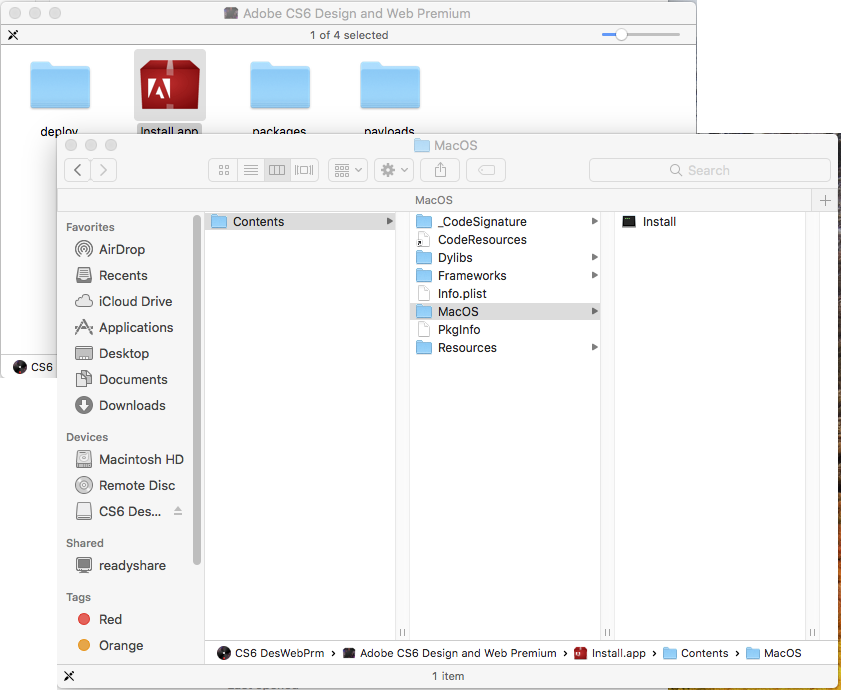841x690 pixels.
Task: Expand Contents using its disclosure arrow
Action: pyautogui.click(x=389, y=222)
